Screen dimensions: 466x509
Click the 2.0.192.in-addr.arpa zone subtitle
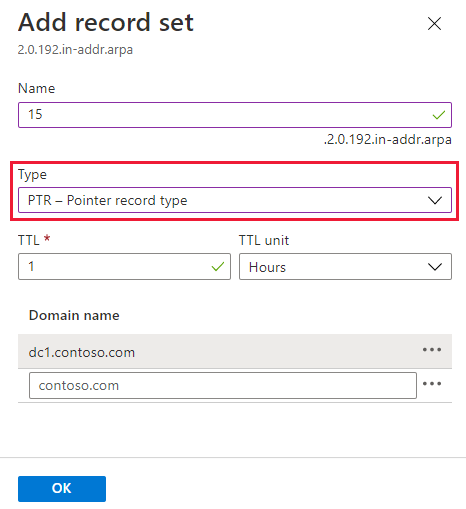[x=75, y=50]
